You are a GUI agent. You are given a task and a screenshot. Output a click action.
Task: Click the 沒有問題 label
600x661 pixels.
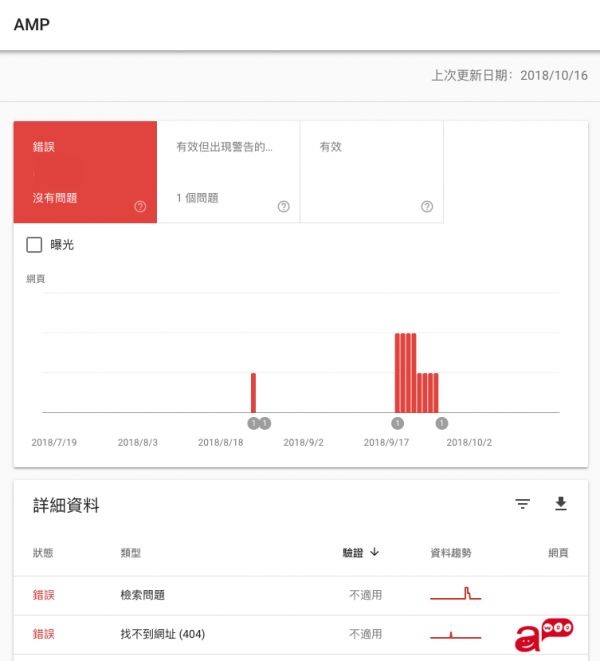point(55,198)
